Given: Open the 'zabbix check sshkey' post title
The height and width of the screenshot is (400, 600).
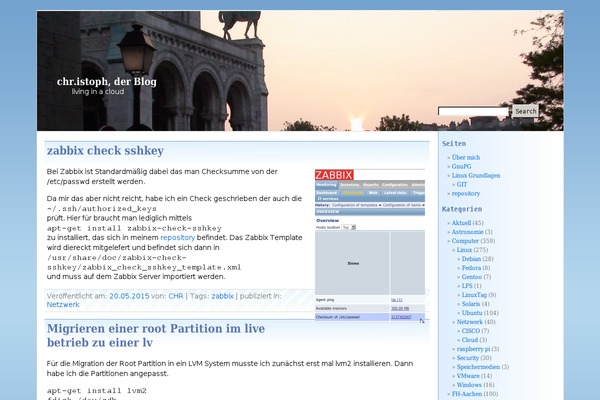Looking at the screenshot, I should pyautogui.click(x=105, y=150).
